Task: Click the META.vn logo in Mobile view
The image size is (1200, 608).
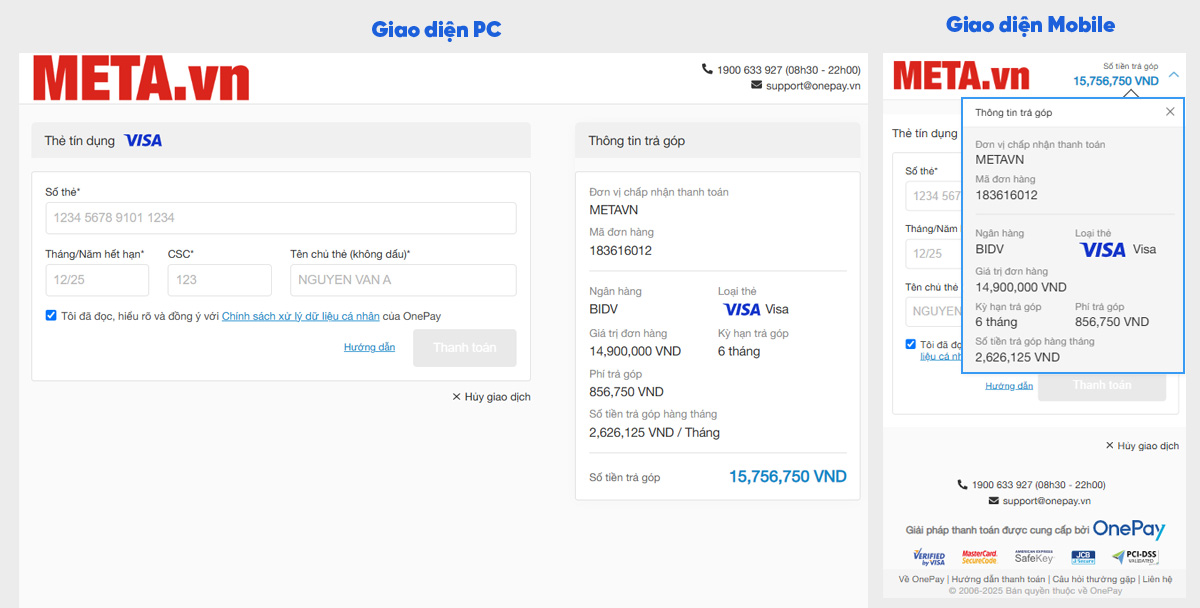Action: coord(961,76)
